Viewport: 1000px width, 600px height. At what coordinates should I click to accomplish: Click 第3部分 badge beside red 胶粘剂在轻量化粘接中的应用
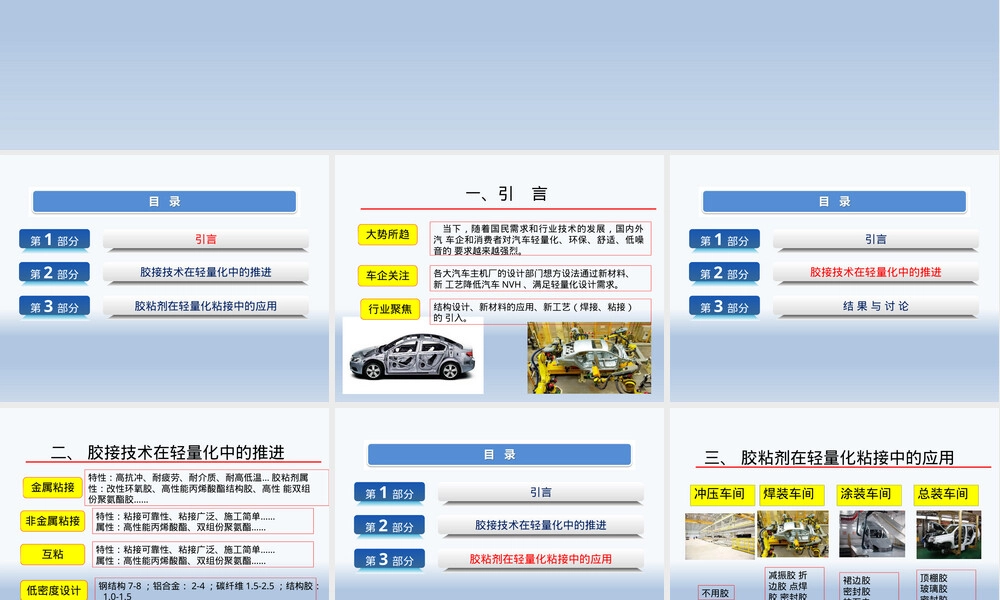(x=390, y=560)
